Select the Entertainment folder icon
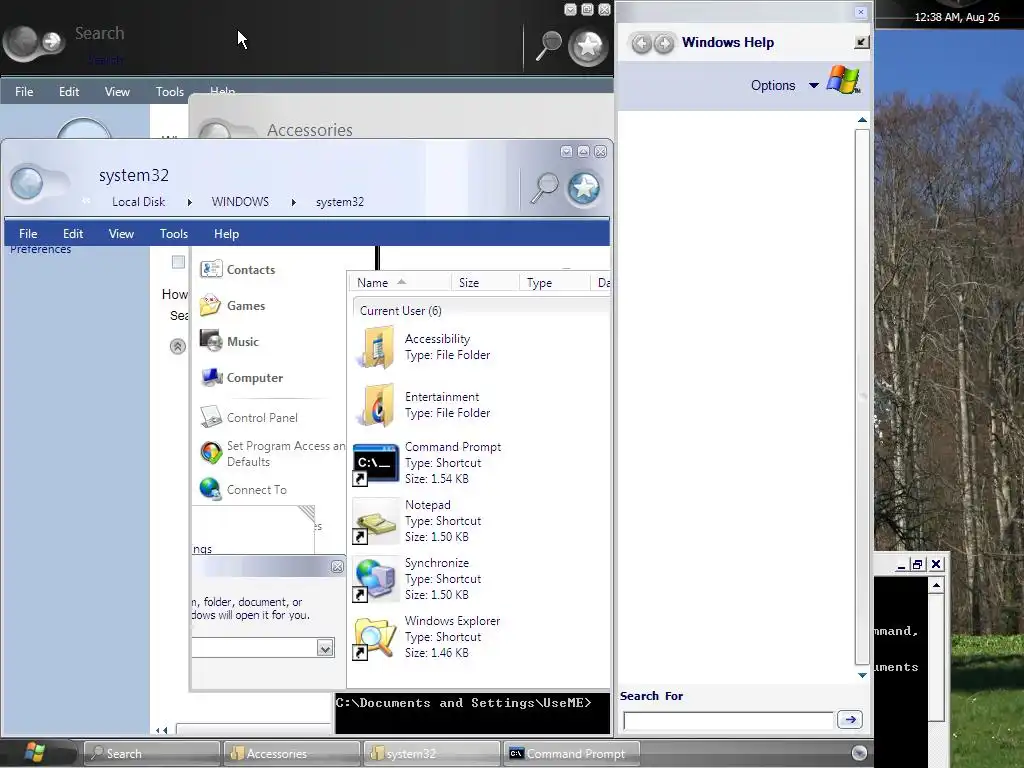The width and height of the screenshot is (1024, 768). (376, 405)
